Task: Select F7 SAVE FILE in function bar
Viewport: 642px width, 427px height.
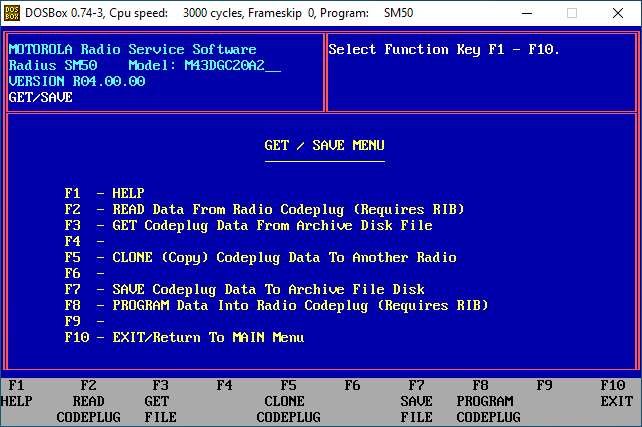Action: [416, 401]
